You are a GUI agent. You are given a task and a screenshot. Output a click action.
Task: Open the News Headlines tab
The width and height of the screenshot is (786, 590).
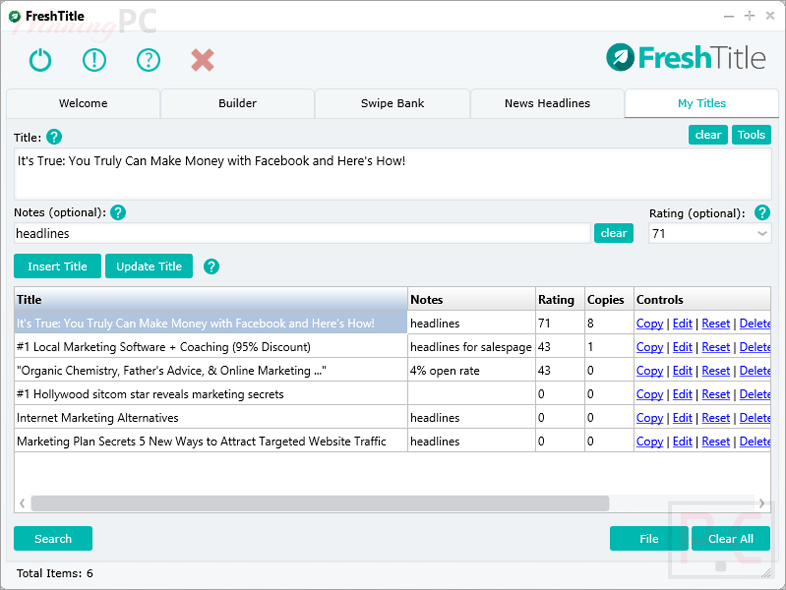[547, 103]
